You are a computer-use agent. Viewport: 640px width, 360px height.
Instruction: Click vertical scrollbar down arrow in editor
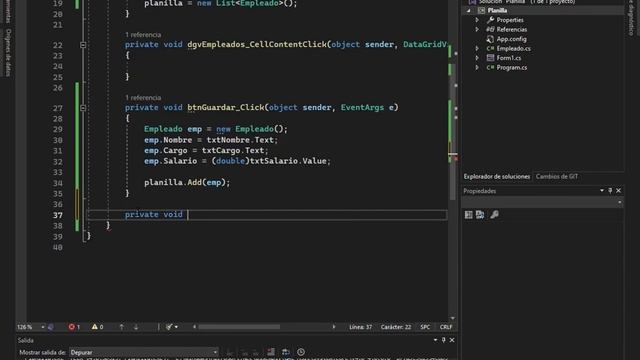pyautogui.click(x=452, y=318)
